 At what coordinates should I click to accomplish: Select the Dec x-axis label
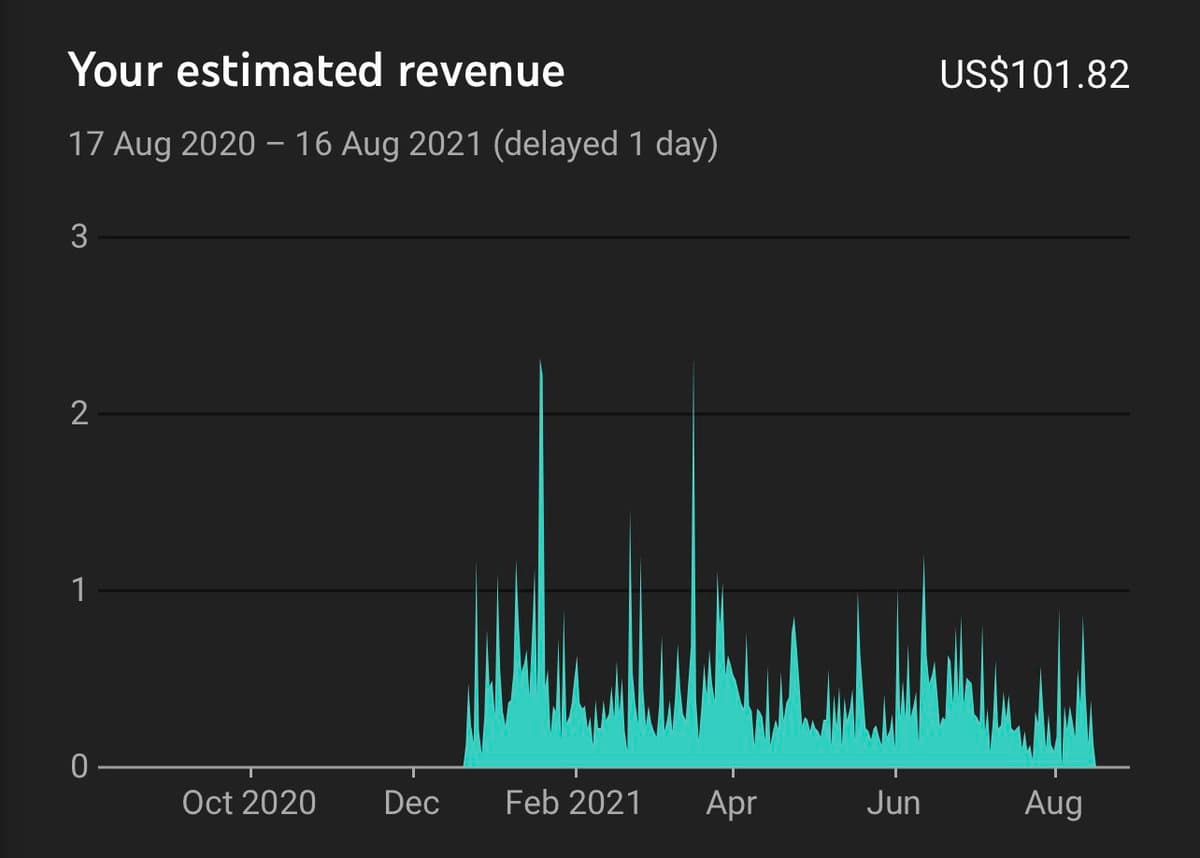pos(412,802)
